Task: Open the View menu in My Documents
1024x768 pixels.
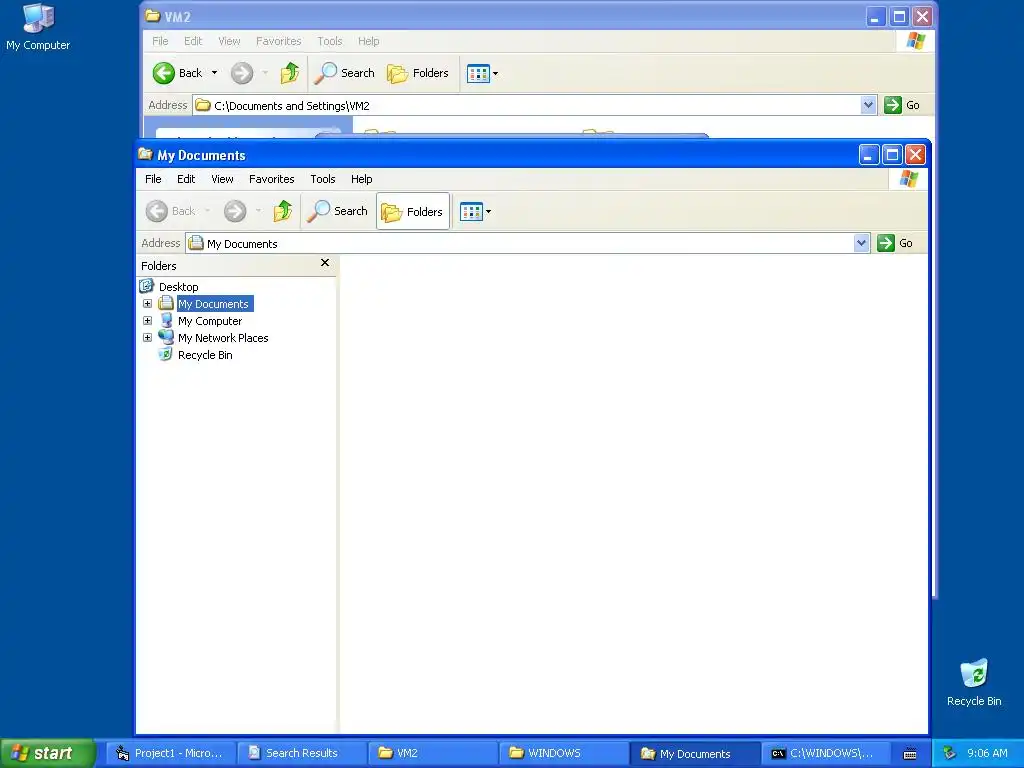Action: coord(222,179)
